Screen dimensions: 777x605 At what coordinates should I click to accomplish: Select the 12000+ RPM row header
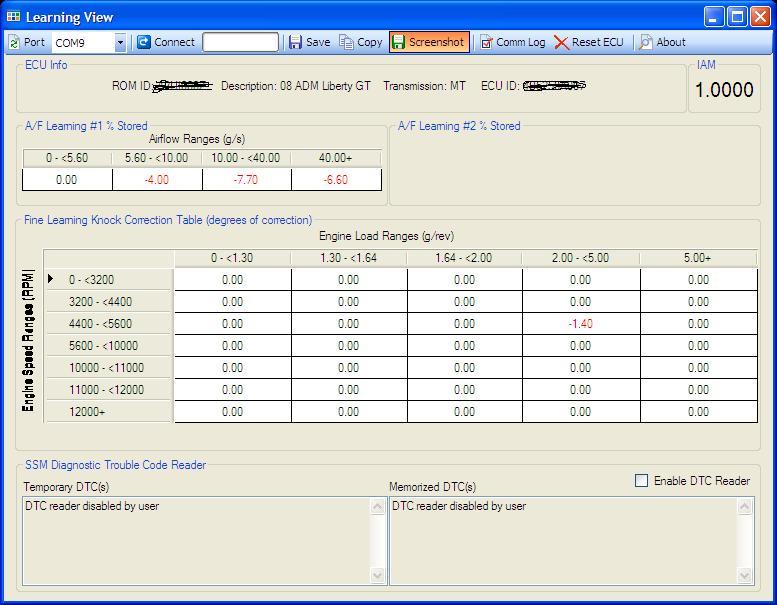pyautogui.click(x=109, y=411)
